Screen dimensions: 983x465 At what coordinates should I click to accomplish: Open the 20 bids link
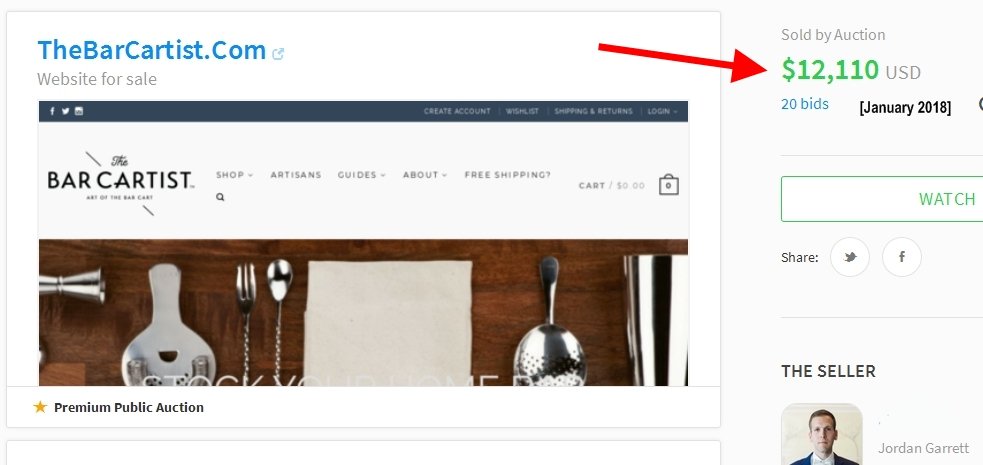pyautogui.click(x=805, y=104)
